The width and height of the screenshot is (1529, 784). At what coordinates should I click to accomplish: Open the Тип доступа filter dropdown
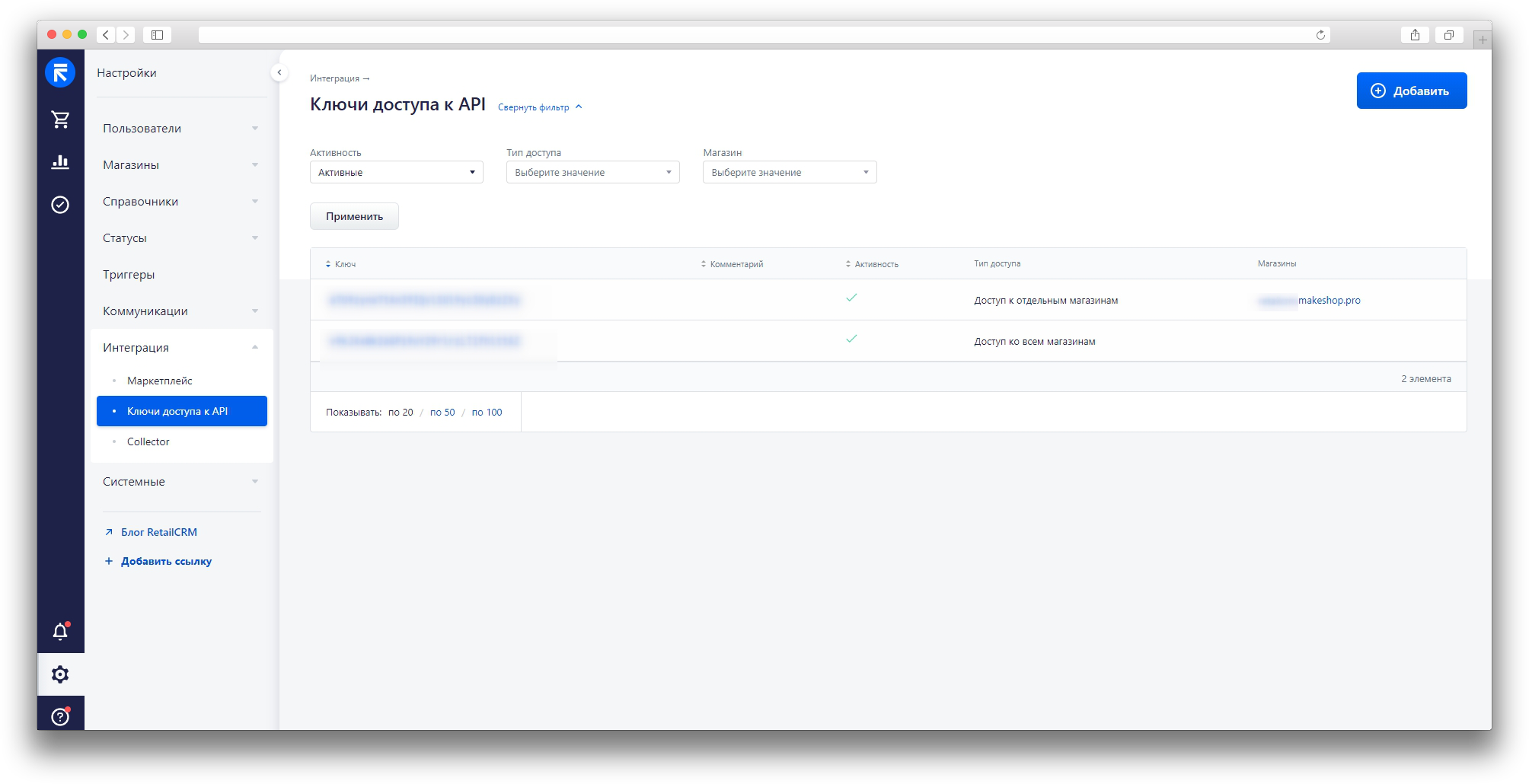[592, 173]
